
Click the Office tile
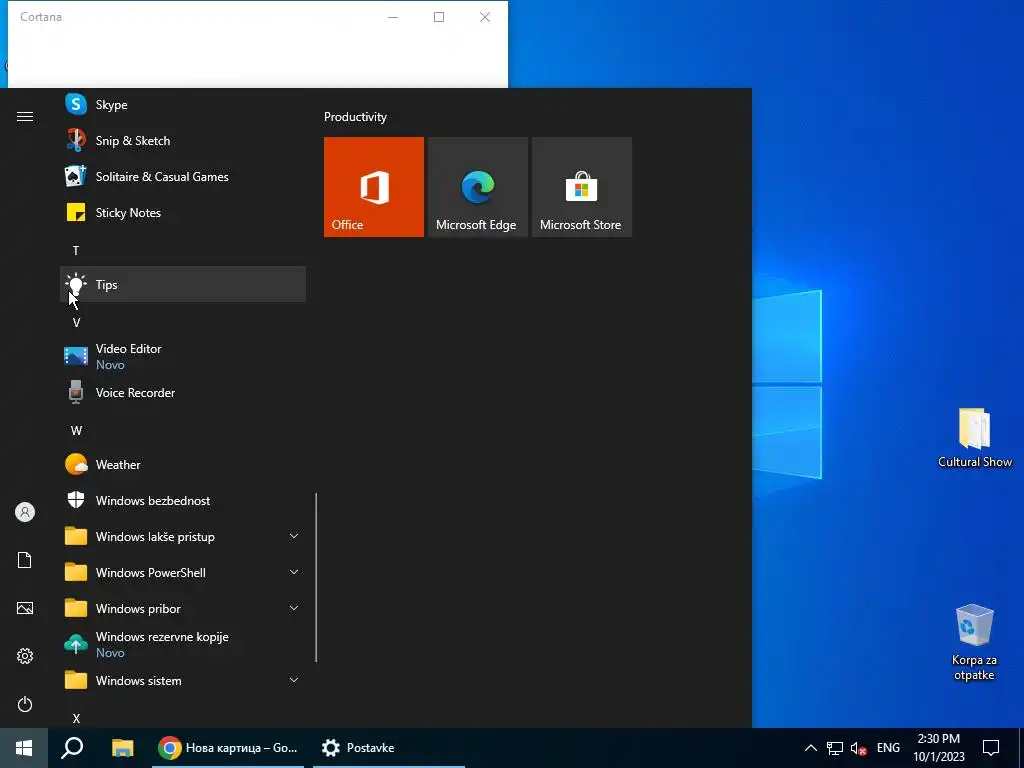point(374,187)
